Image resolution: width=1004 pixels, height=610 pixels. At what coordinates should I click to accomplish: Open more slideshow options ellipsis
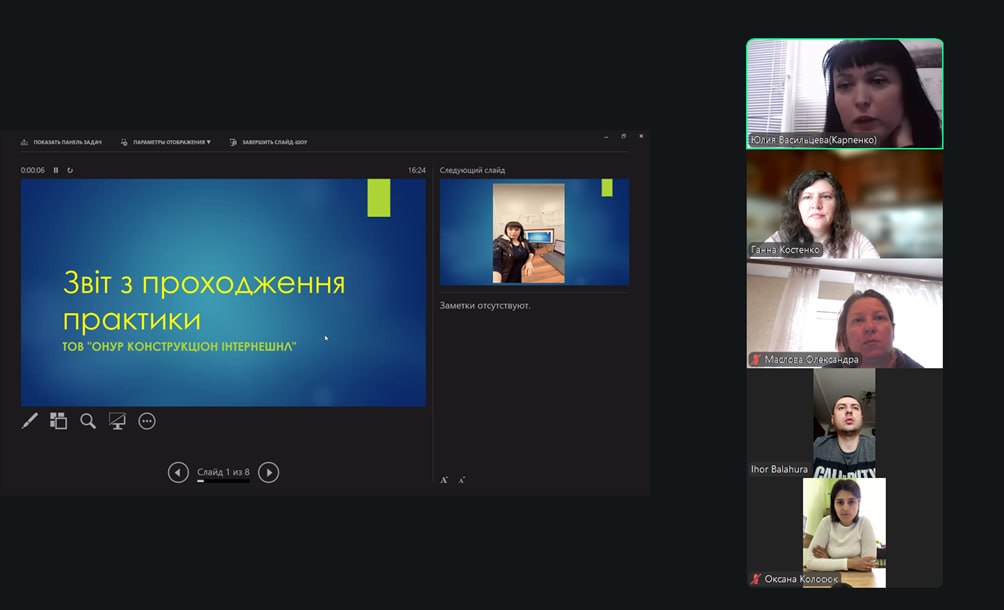pyautogui.click(x=147, y=421)
